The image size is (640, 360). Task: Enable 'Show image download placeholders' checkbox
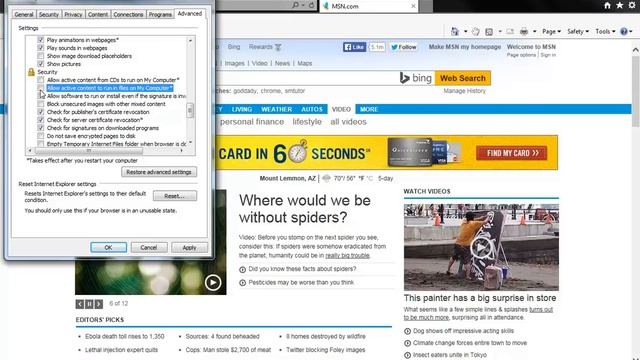tap(40, 56)
